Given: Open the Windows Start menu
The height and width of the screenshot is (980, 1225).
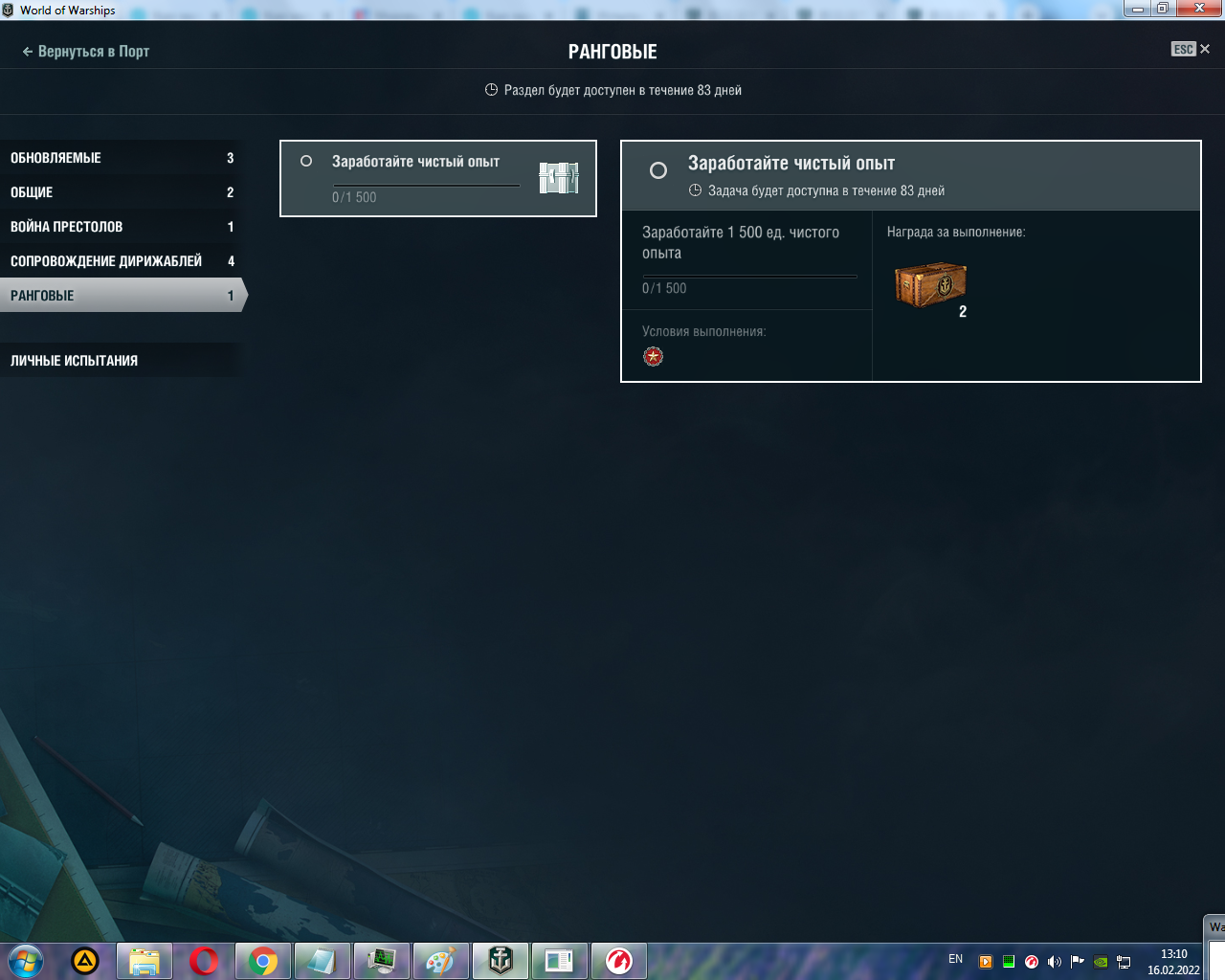Looking at the screenshot, I should click(x=25, y=961).
